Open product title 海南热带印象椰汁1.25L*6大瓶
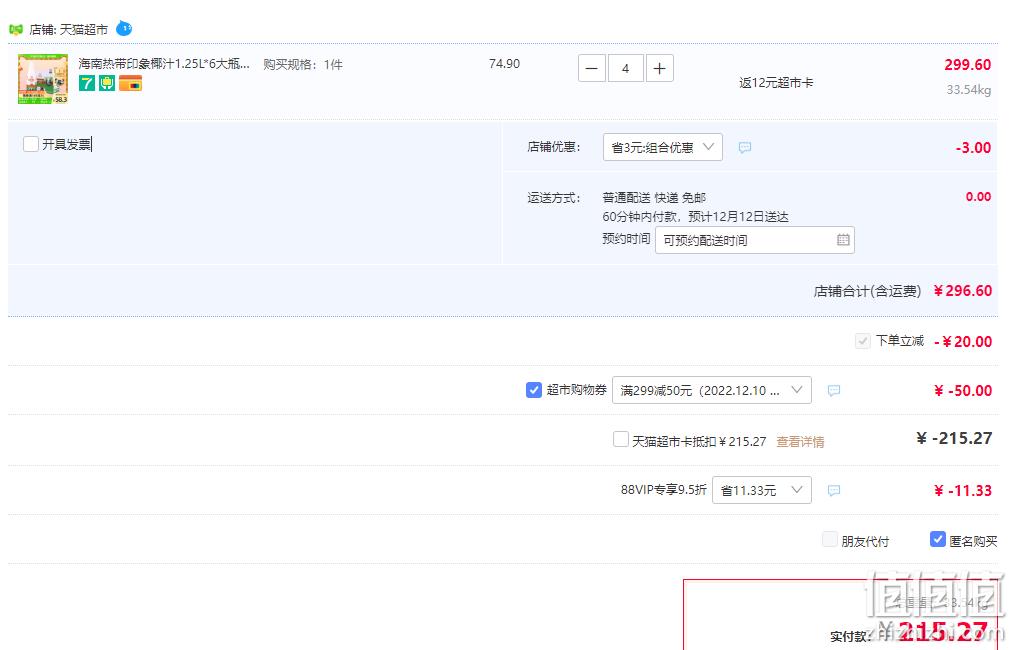 [164, 64]
